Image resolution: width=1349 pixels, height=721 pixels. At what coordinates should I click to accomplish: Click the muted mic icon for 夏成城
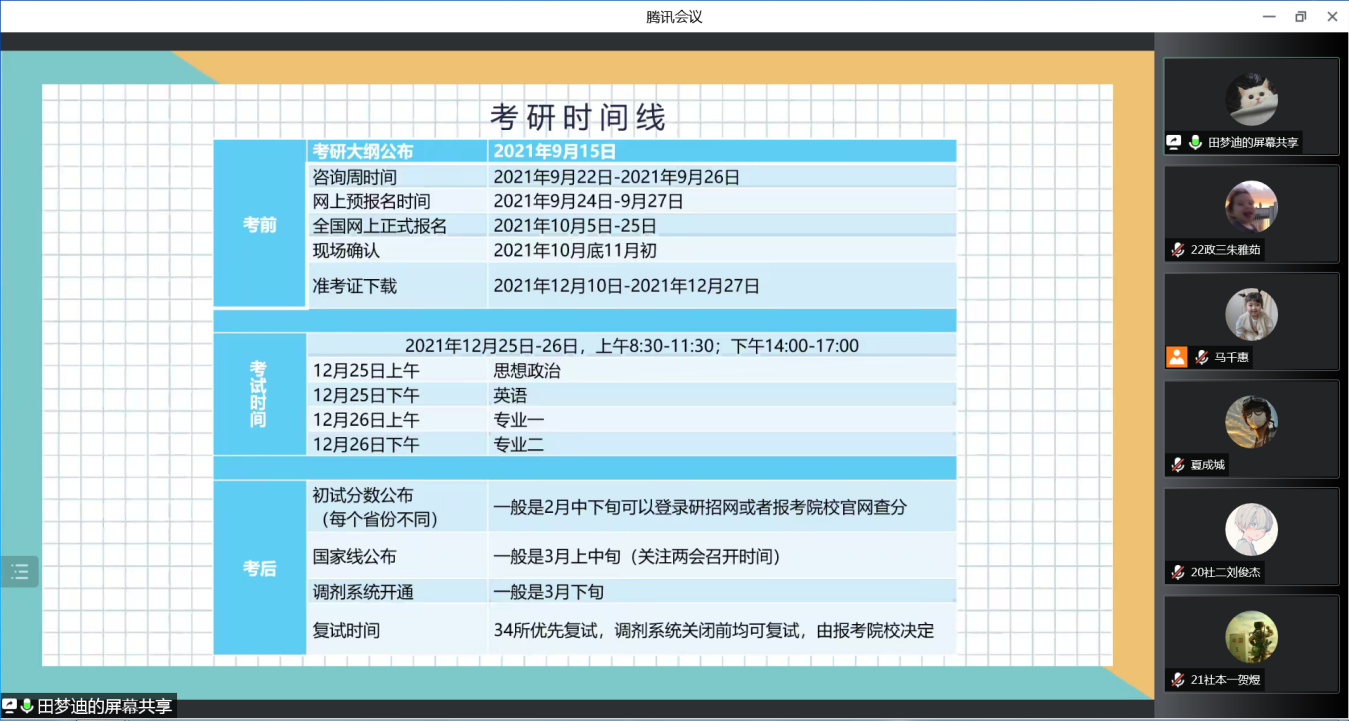pos(1178,465)
